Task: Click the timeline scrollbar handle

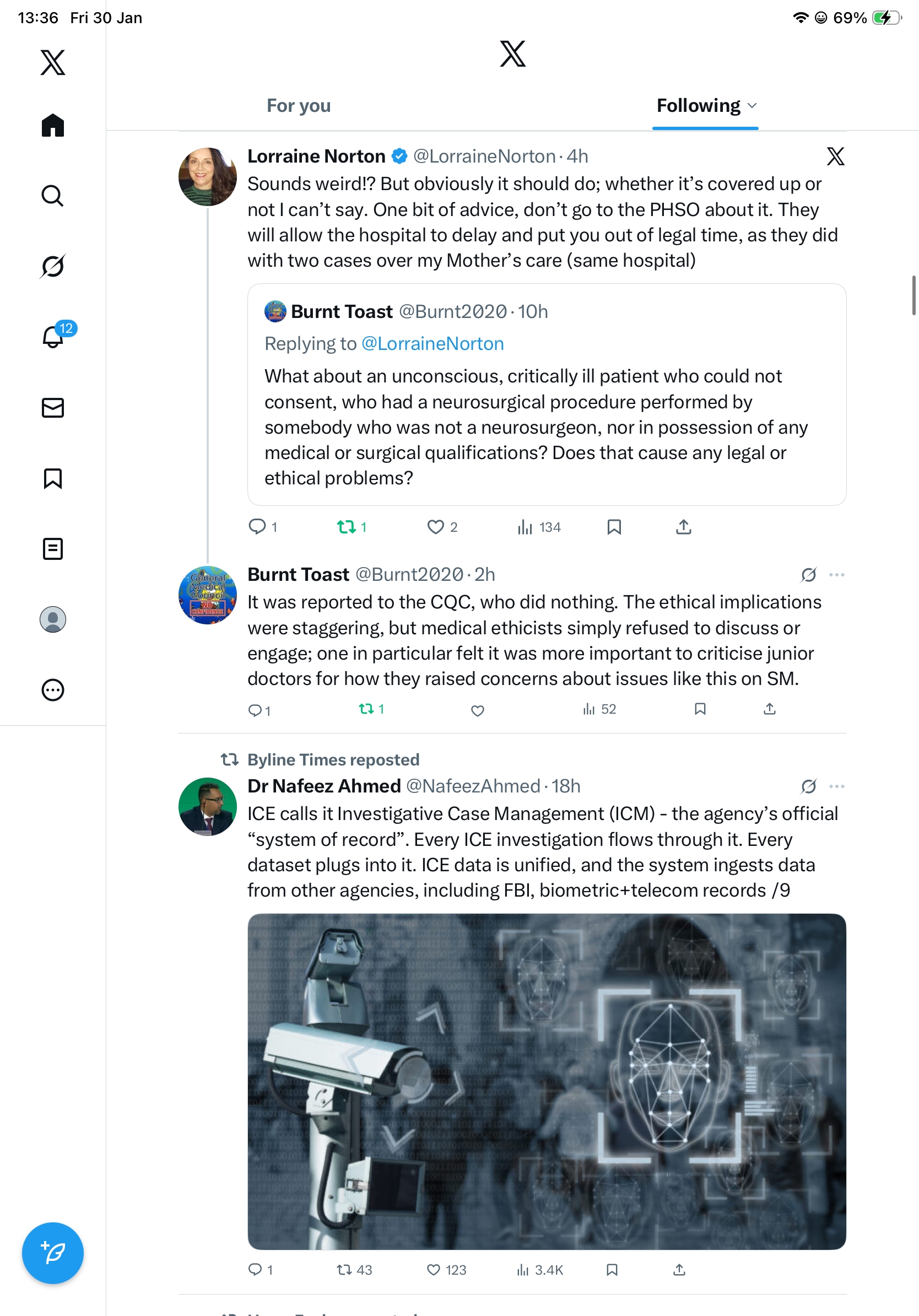Action: pyautogui.click(x=914, y=295)
